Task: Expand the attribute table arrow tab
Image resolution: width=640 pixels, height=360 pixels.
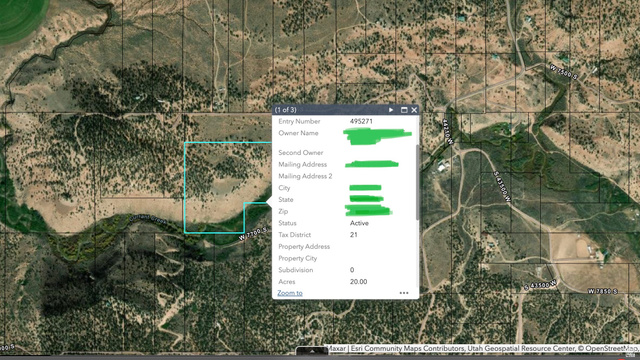Action: coord(312,351)
